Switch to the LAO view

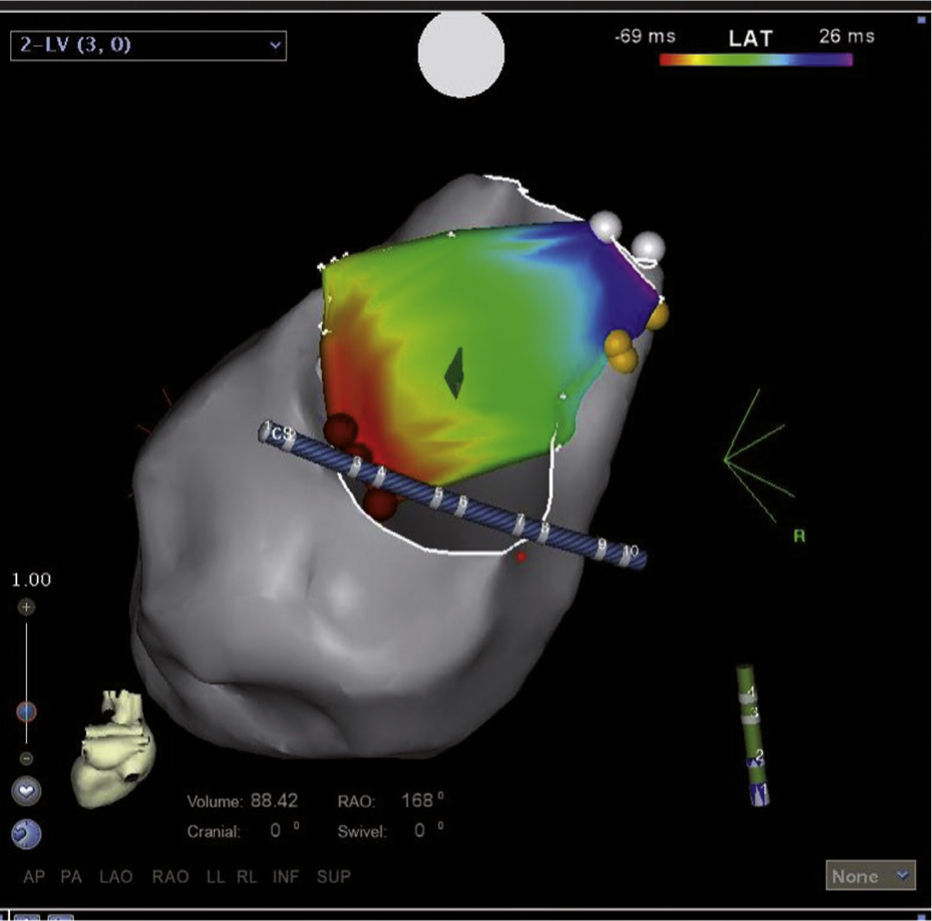tap(117, 877)
